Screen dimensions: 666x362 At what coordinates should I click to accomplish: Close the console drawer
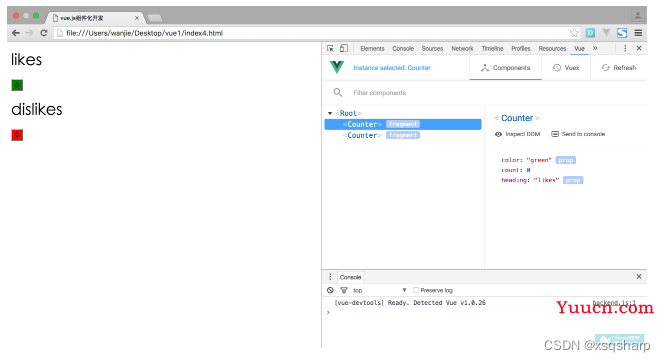639,277
